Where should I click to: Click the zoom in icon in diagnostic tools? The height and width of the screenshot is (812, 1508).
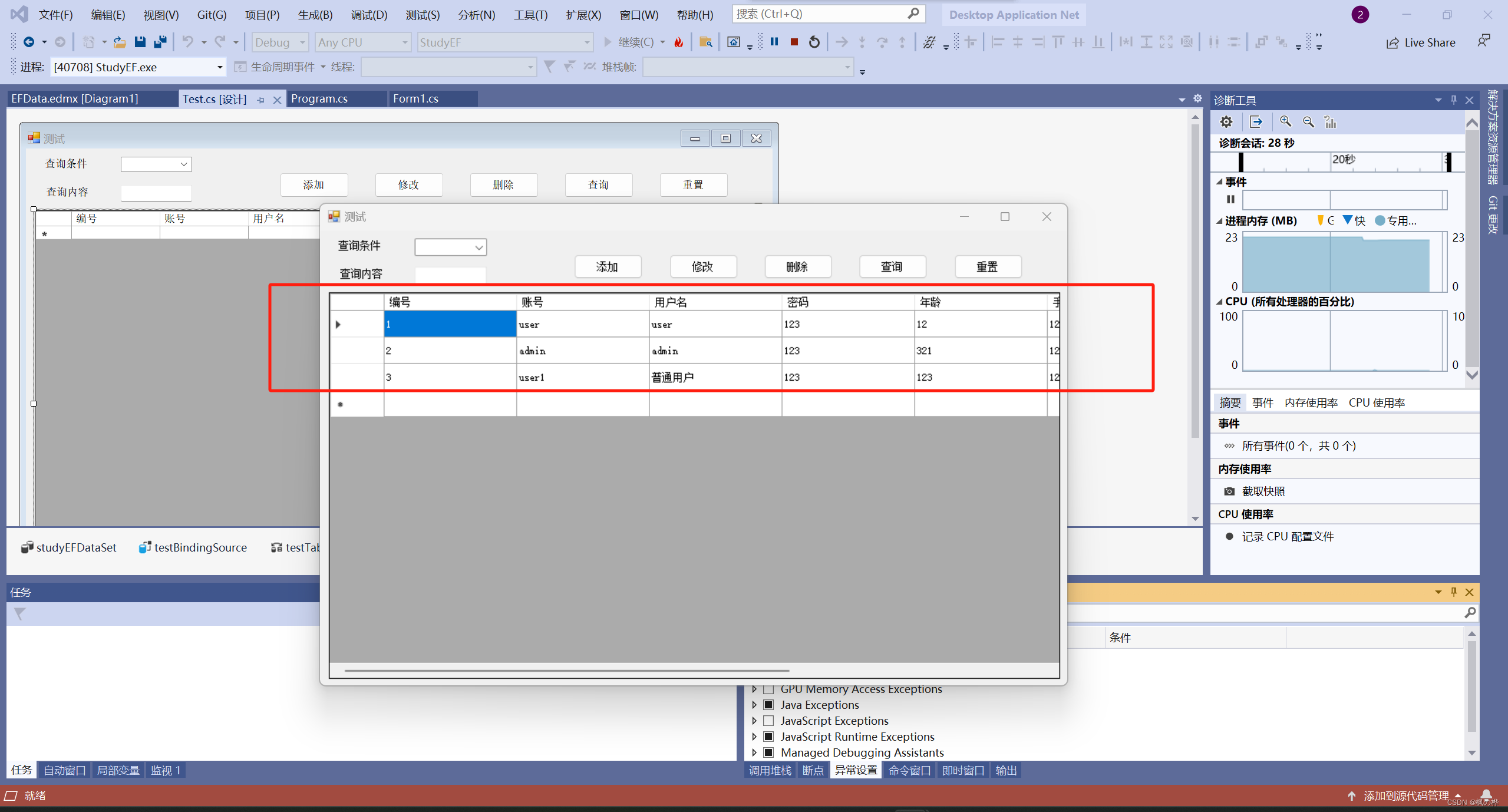tap(1285, 122)
